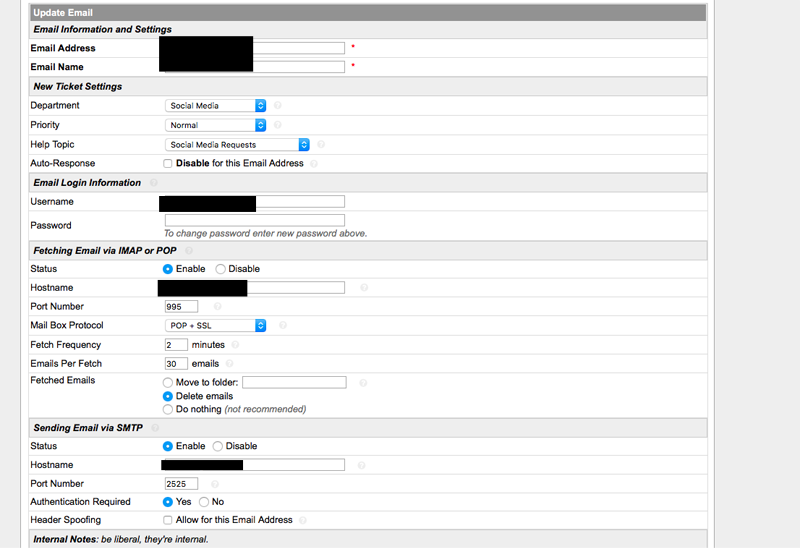
Task: Open the Department dropdown showing Social Media
Action: point(215,106)
